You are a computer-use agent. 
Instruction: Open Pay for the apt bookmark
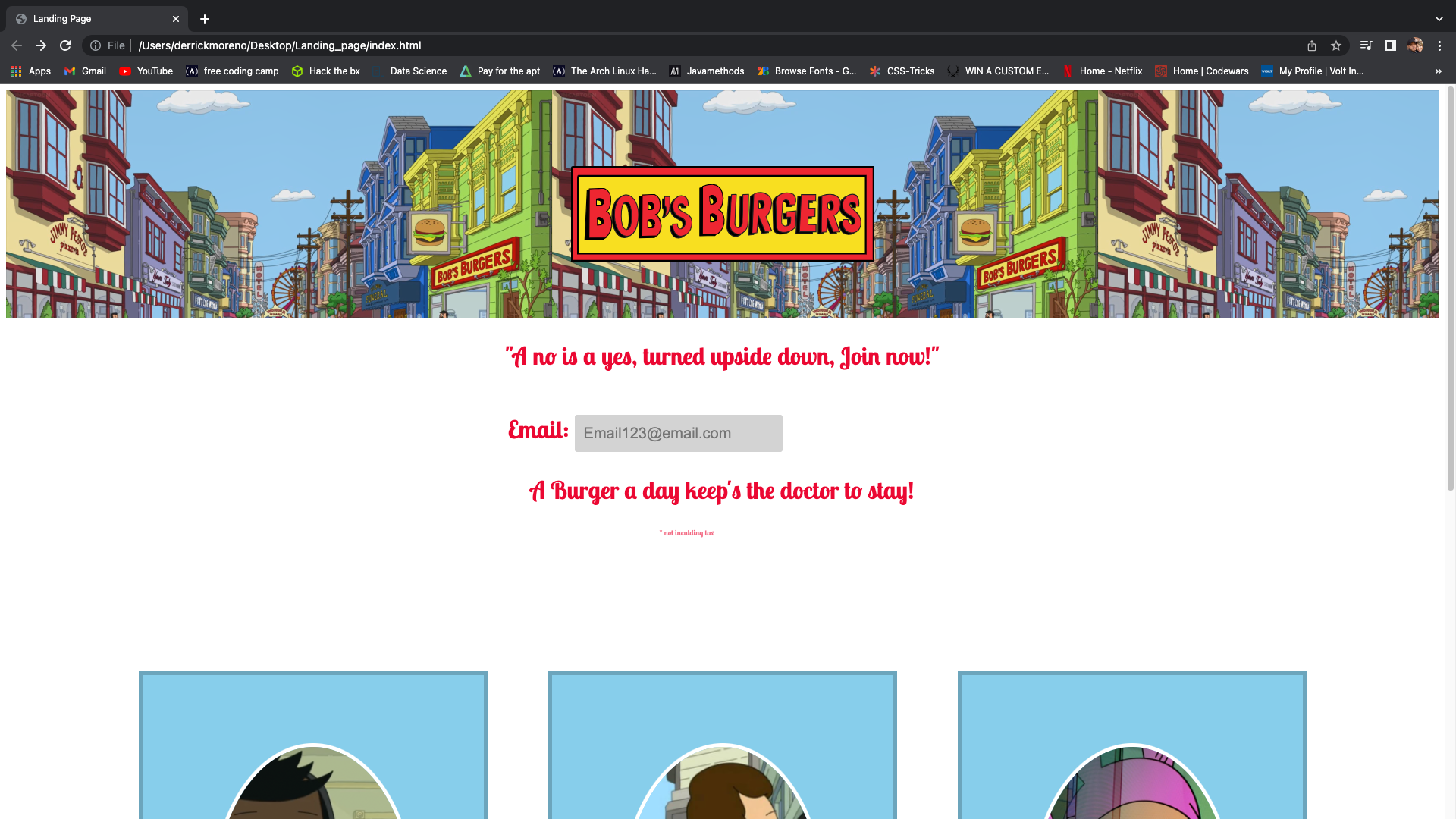(x=500, y=71)
